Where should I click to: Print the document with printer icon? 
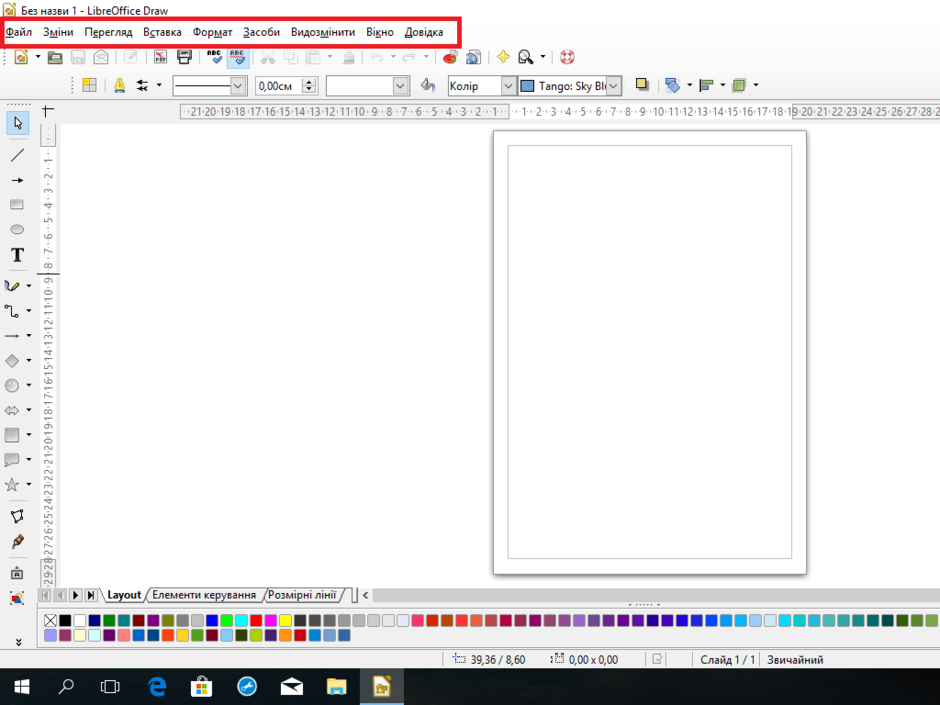(184, 58)
